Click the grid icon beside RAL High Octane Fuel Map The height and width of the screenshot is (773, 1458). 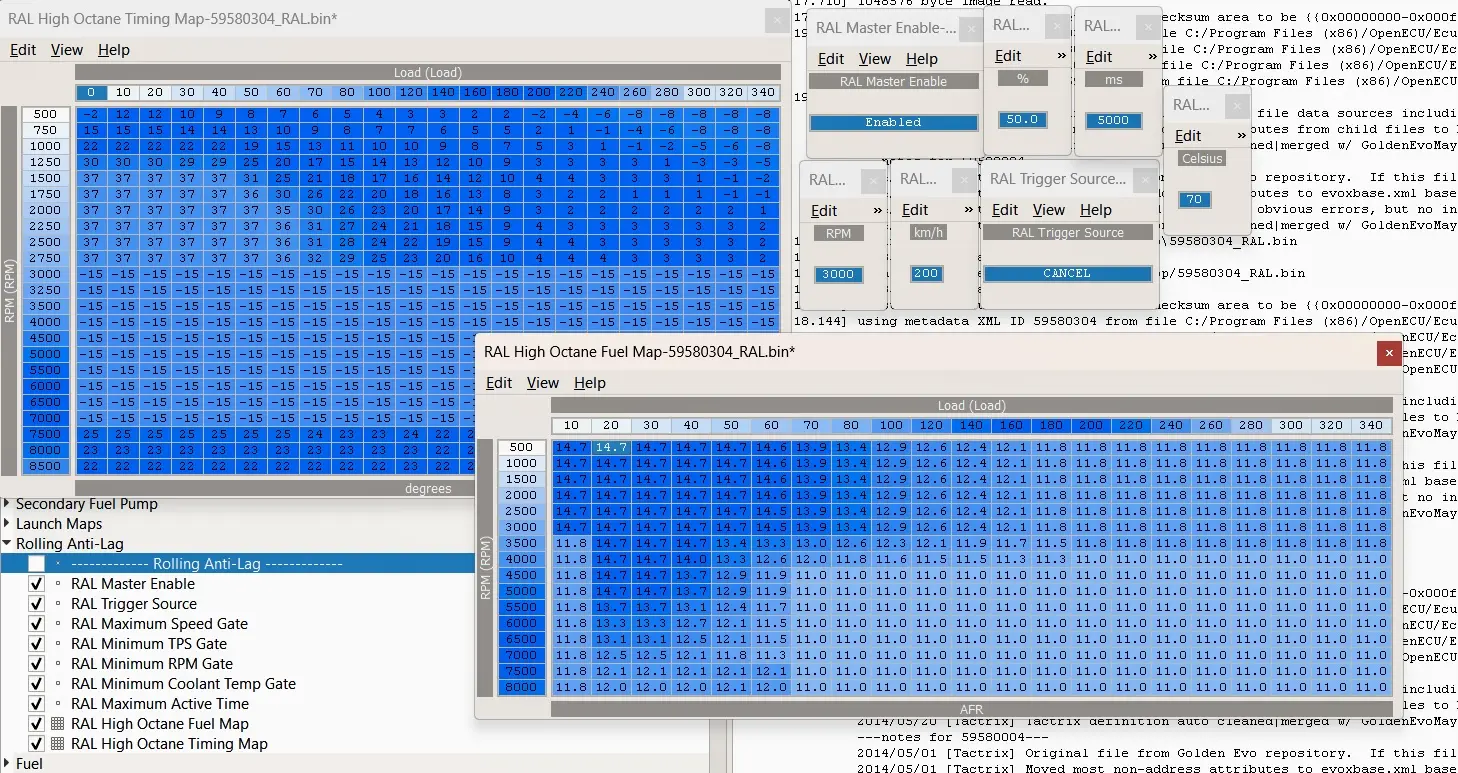[57, 724]
